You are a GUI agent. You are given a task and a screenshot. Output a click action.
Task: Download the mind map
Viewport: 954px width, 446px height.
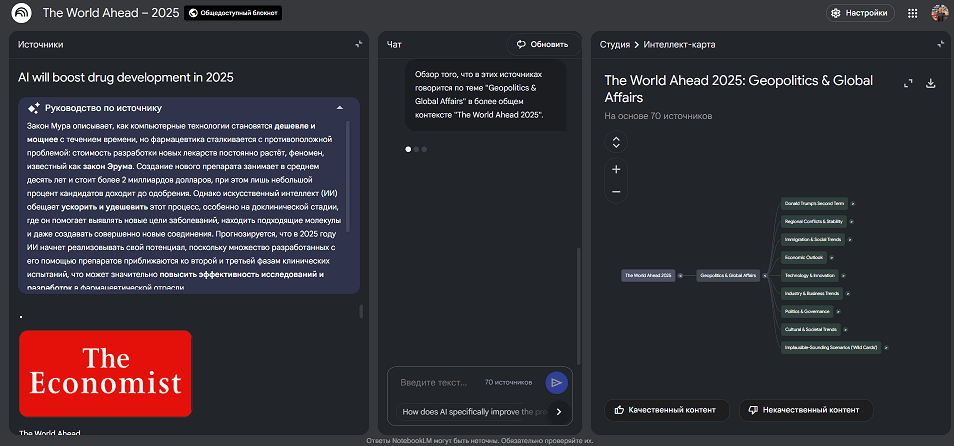point(931,84)
